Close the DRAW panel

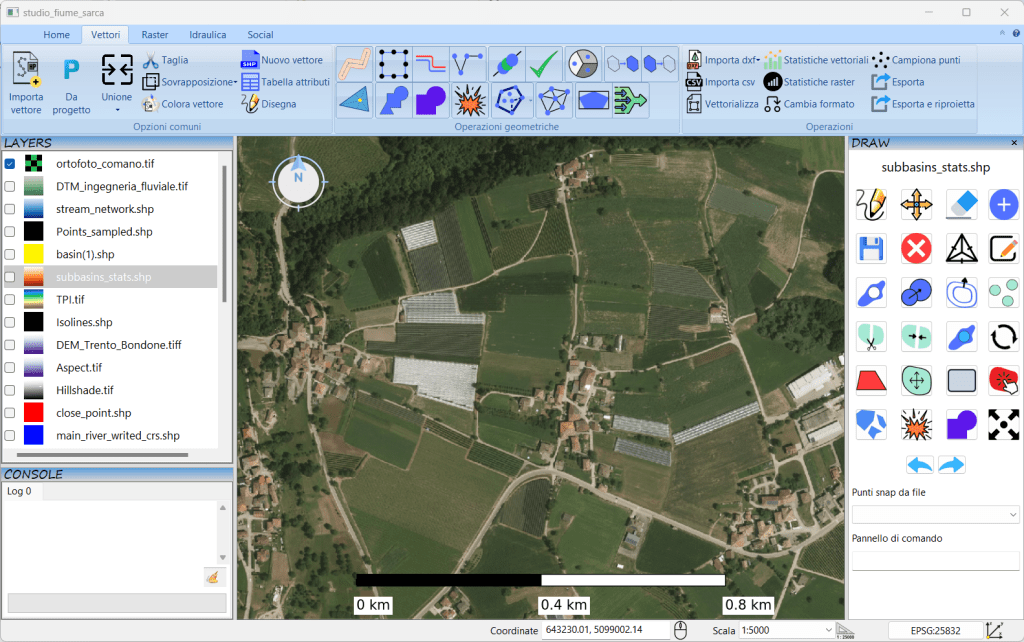pos(1014,142)
